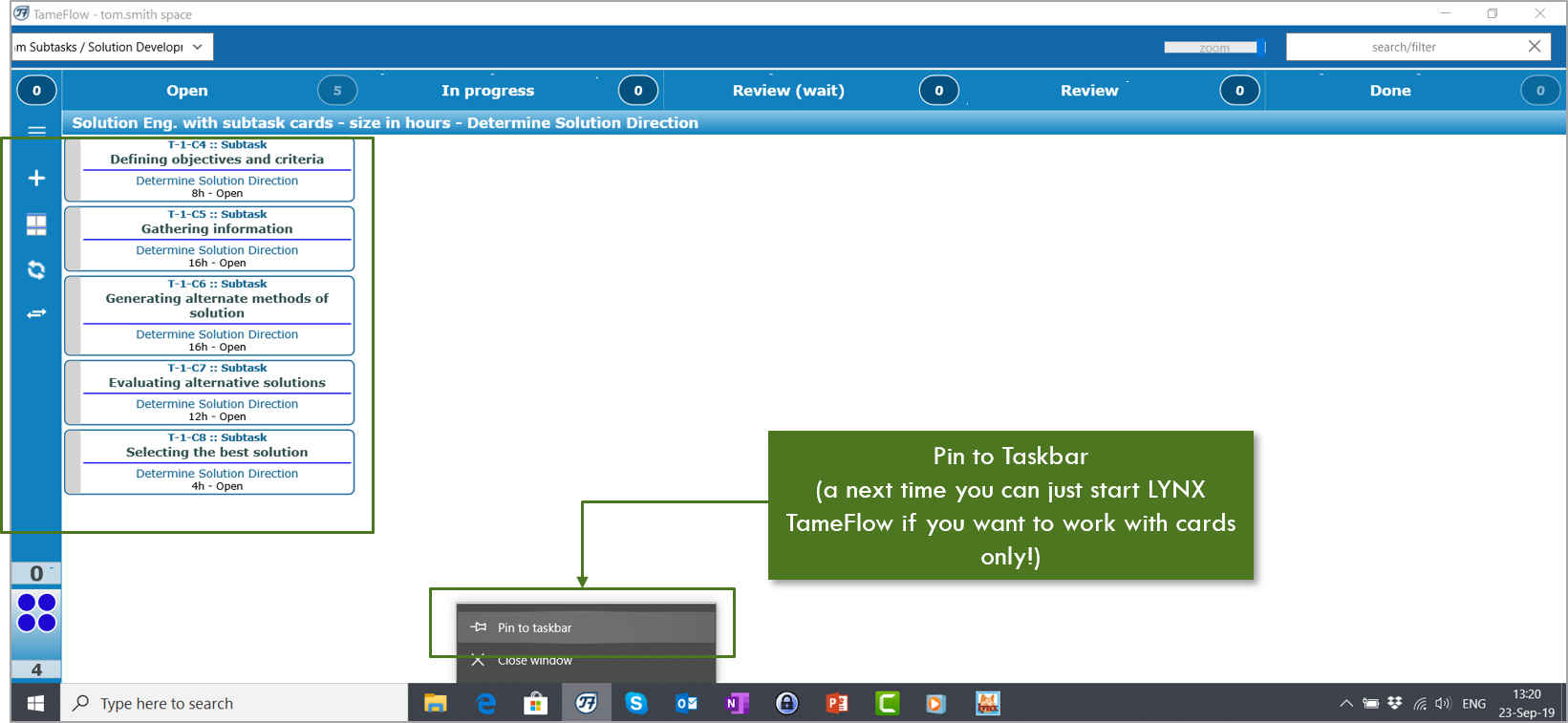This screenshot has width=1568, height=723.
Task: Click 'T-1-C5 :: Subtask' card ID
Action: tap(217, 215)
